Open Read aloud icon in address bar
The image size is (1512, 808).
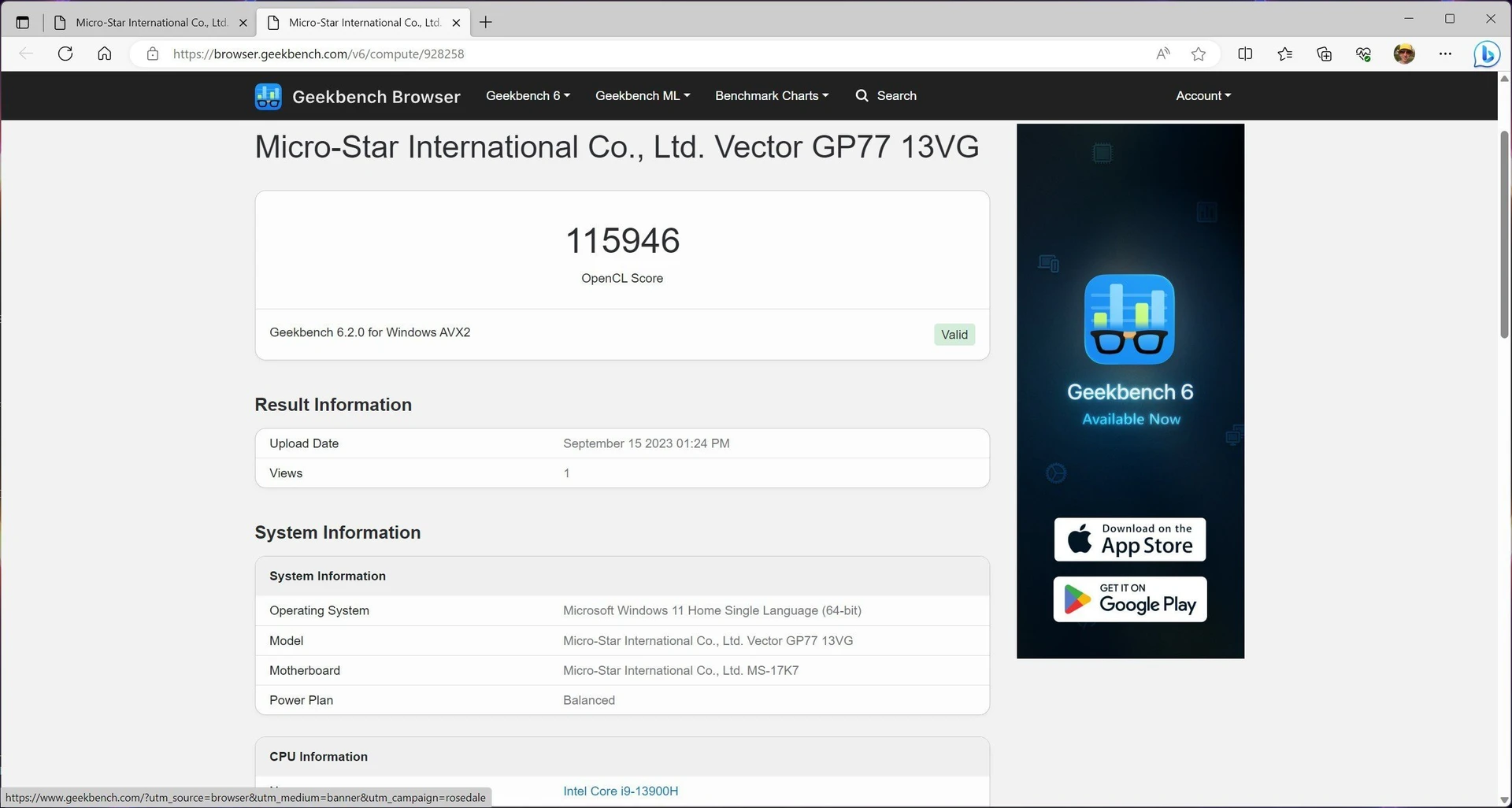(1163, 54)
